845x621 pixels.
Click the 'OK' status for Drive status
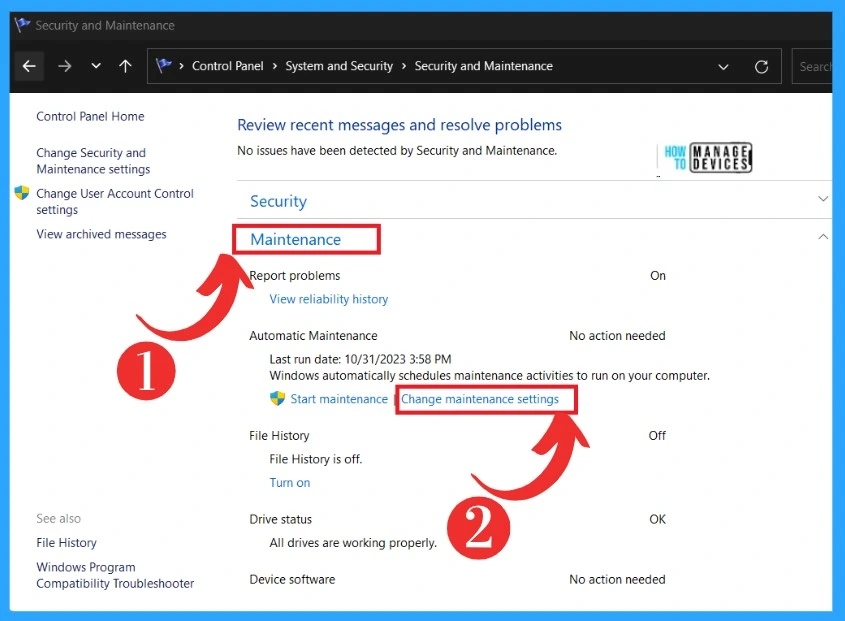(657, 519)
